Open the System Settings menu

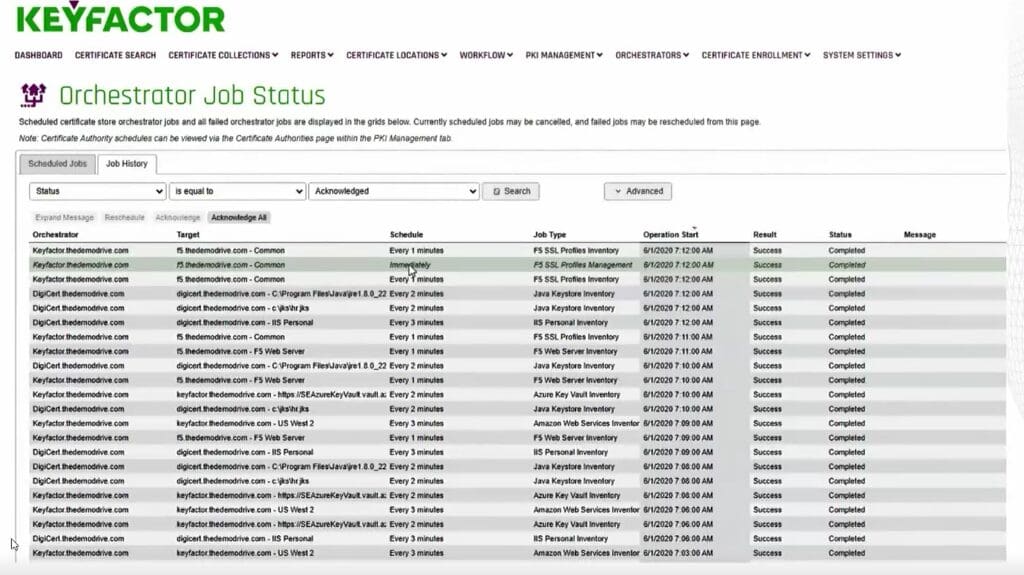pyautogui.click(x=861, y=56)
